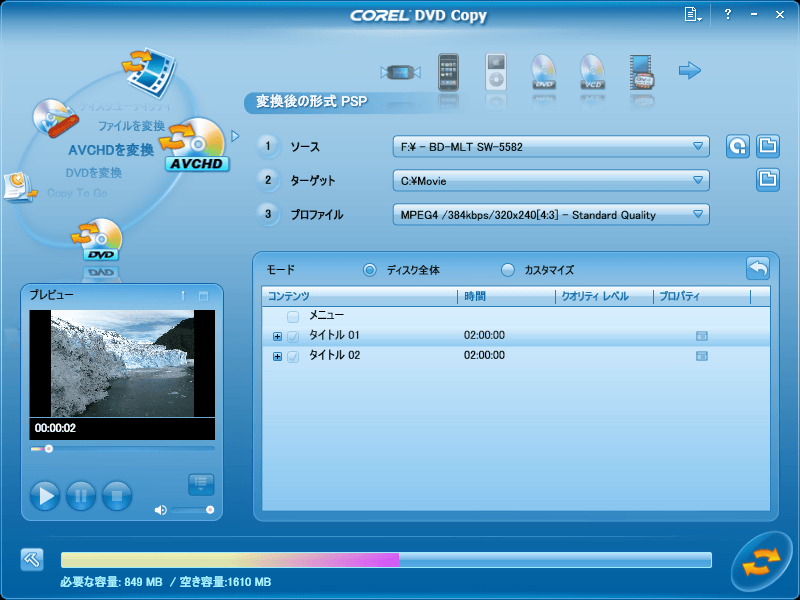Toggle the タイトル 01 checkbox

pos(293,336)
